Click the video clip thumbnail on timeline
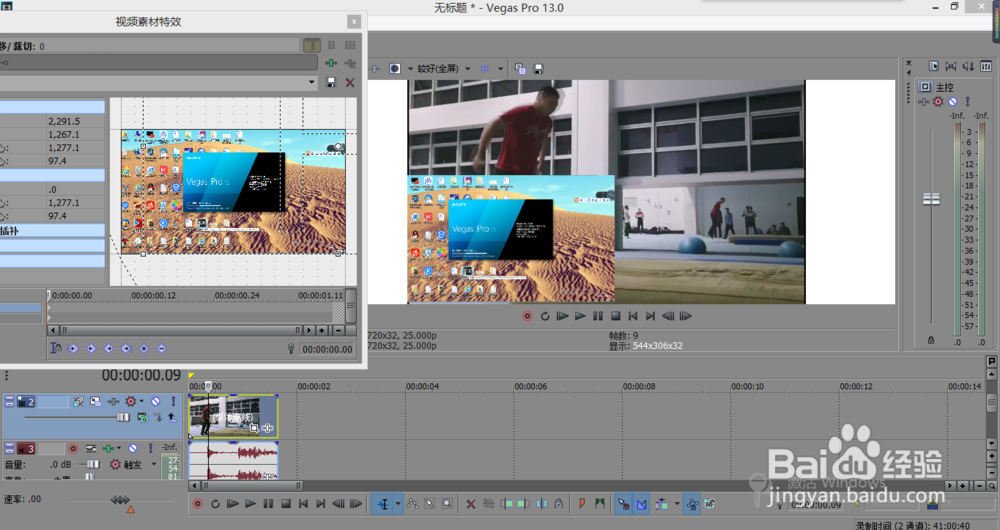This screenshot has width=1000, height=530. 233,416
